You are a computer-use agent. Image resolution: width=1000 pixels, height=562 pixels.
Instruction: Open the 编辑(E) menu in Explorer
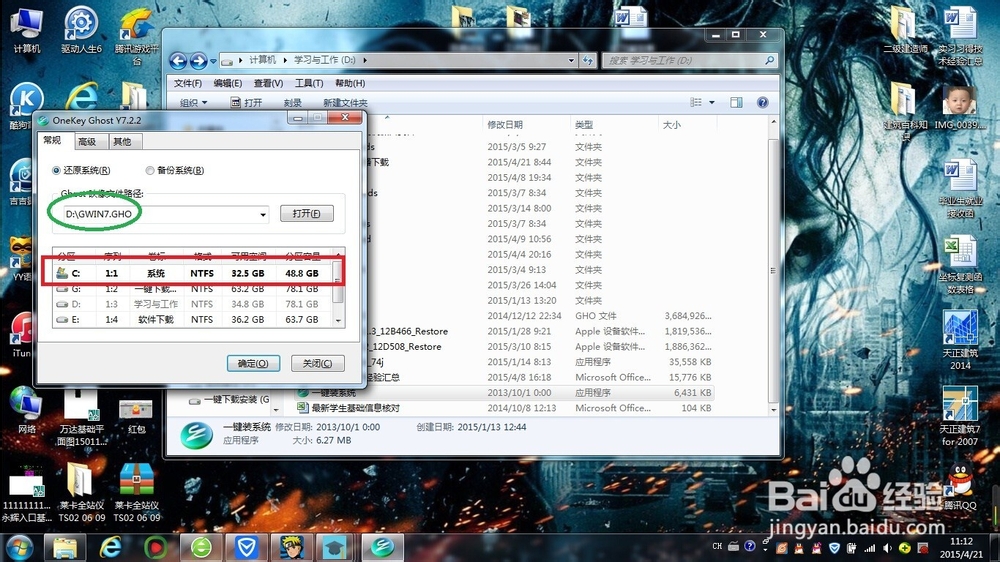click(228, 84)
